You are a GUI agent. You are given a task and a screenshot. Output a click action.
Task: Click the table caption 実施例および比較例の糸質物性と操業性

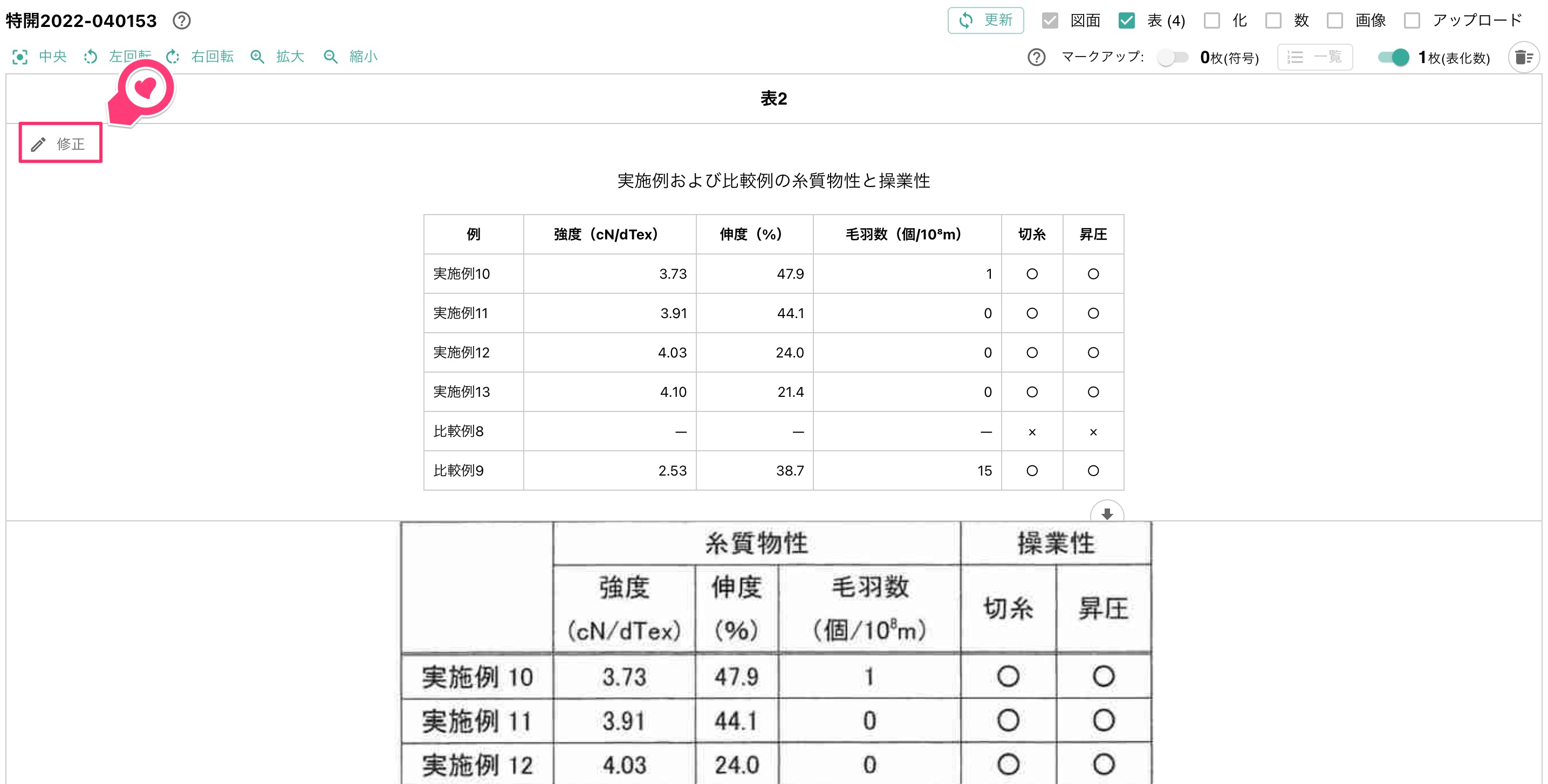774,181
